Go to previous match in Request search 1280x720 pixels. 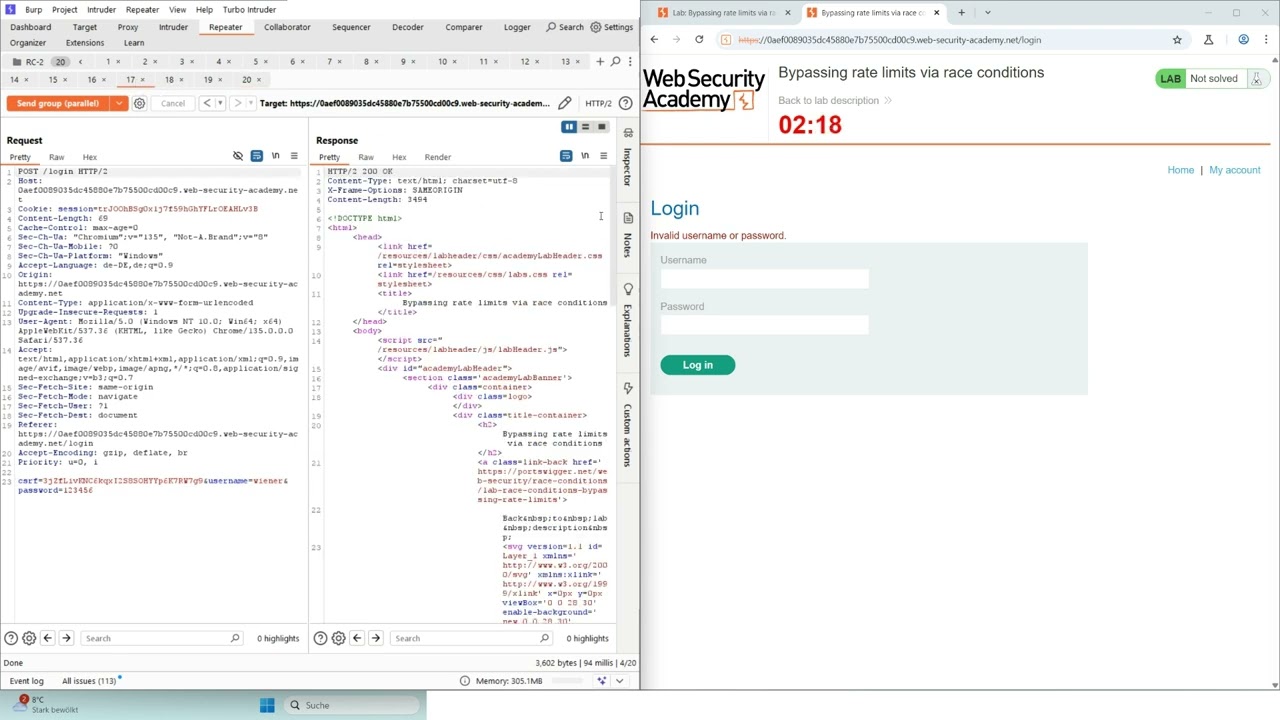(47, 638)
